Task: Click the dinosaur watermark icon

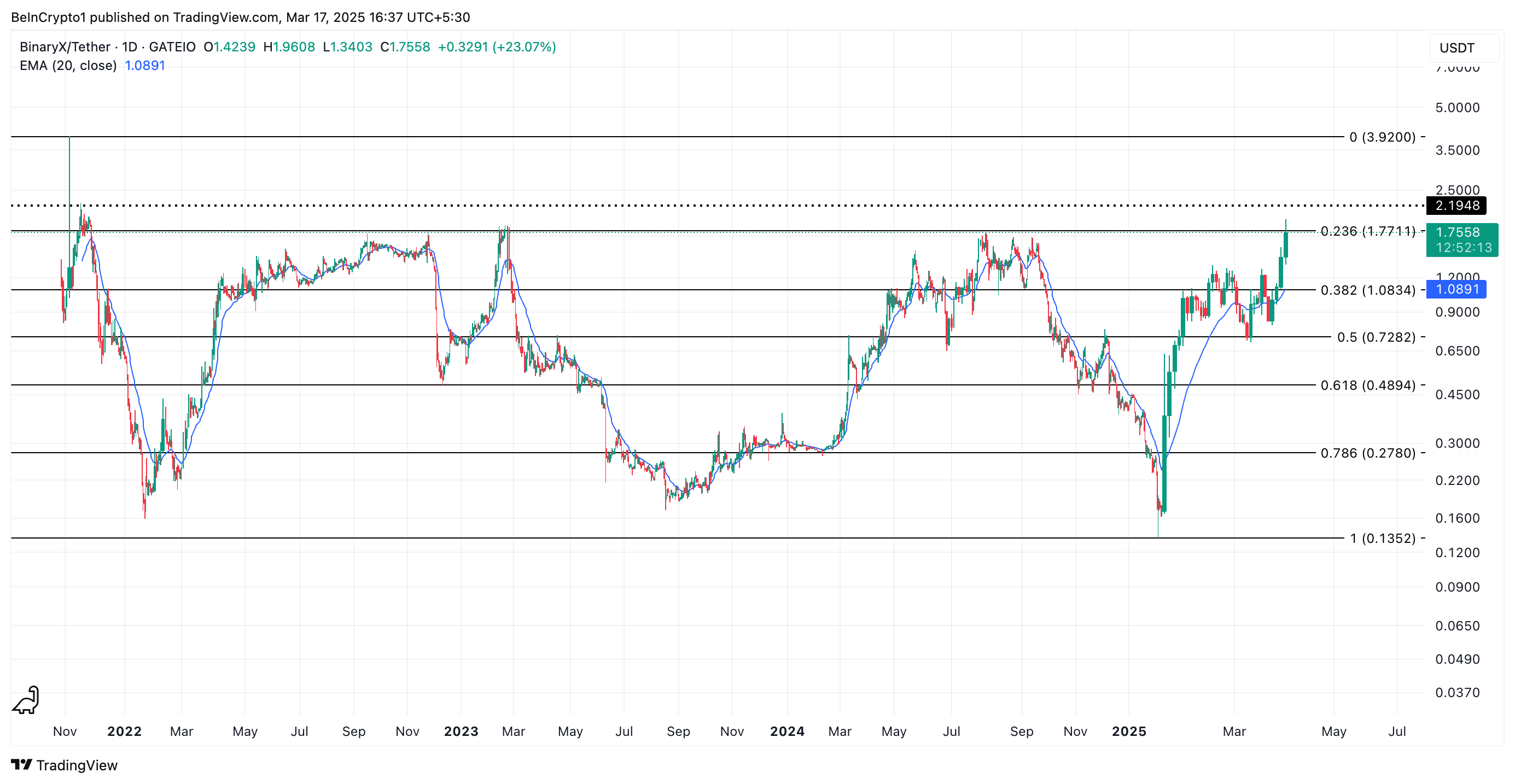Action: point(26,700)
